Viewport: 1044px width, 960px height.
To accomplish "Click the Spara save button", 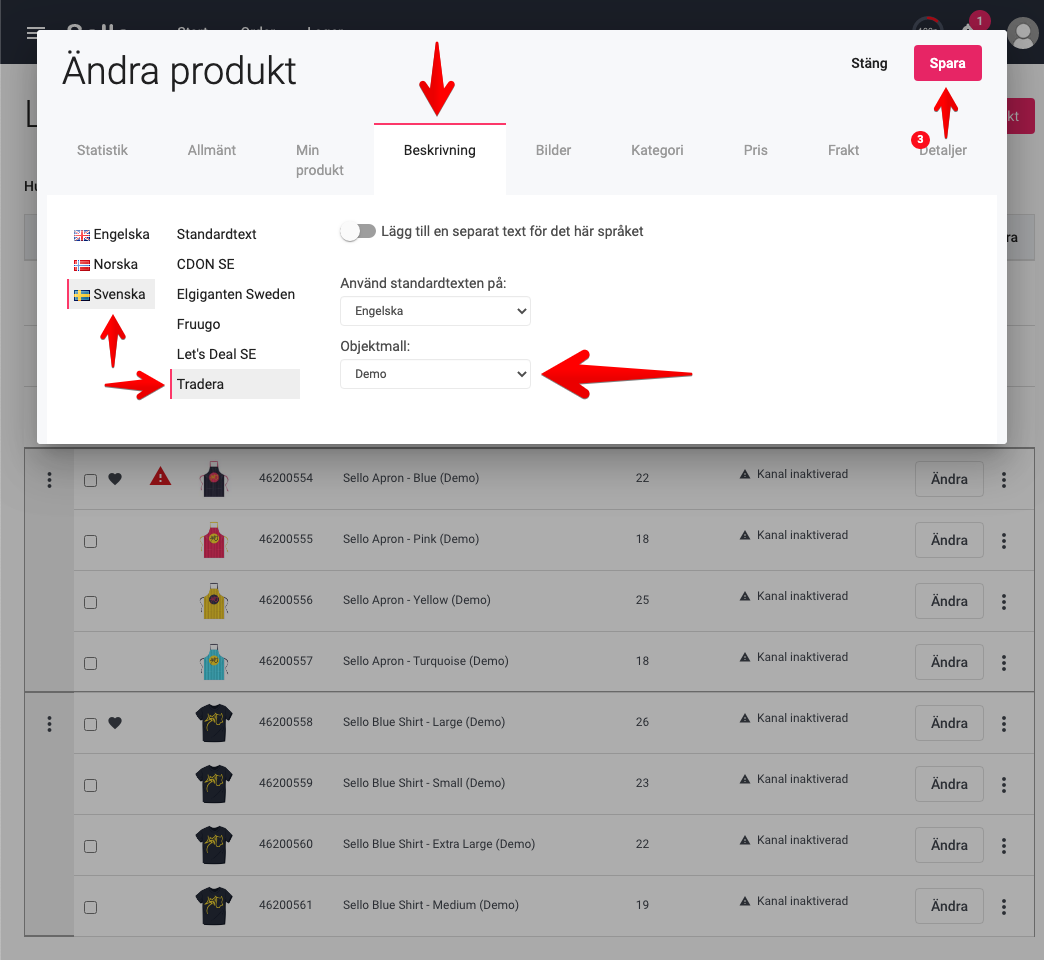I will click(947, 63).
